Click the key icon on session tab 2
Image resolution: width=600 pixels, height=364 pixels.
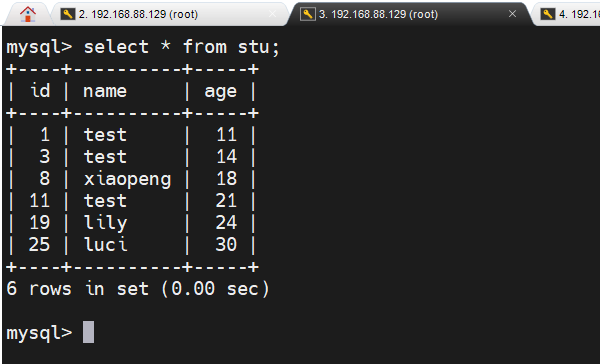(x=68, y=14)
